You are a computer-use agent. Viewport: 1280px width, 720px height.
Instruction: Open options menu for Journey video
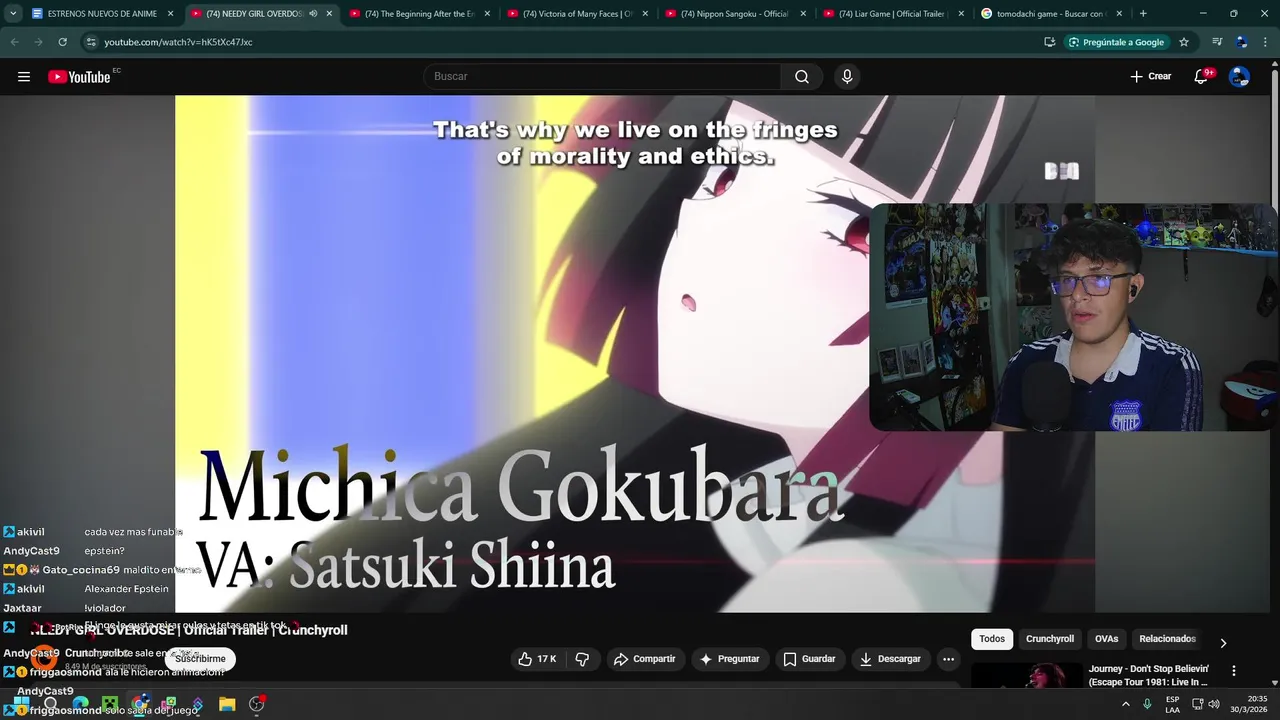point(1233,671)
